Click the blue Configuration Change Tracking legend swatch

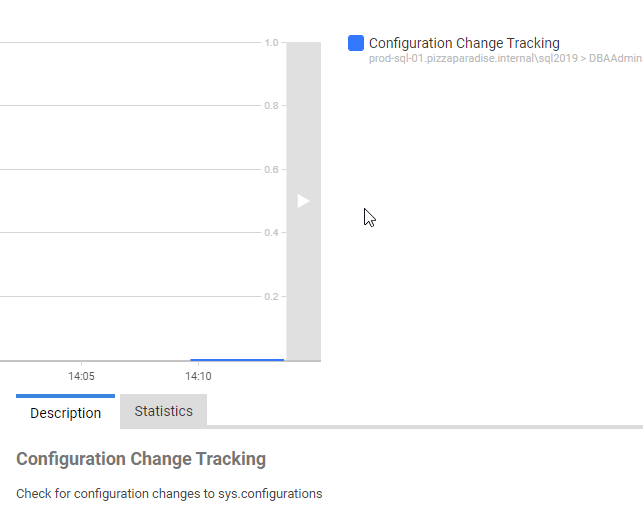(x=355, y=43)
